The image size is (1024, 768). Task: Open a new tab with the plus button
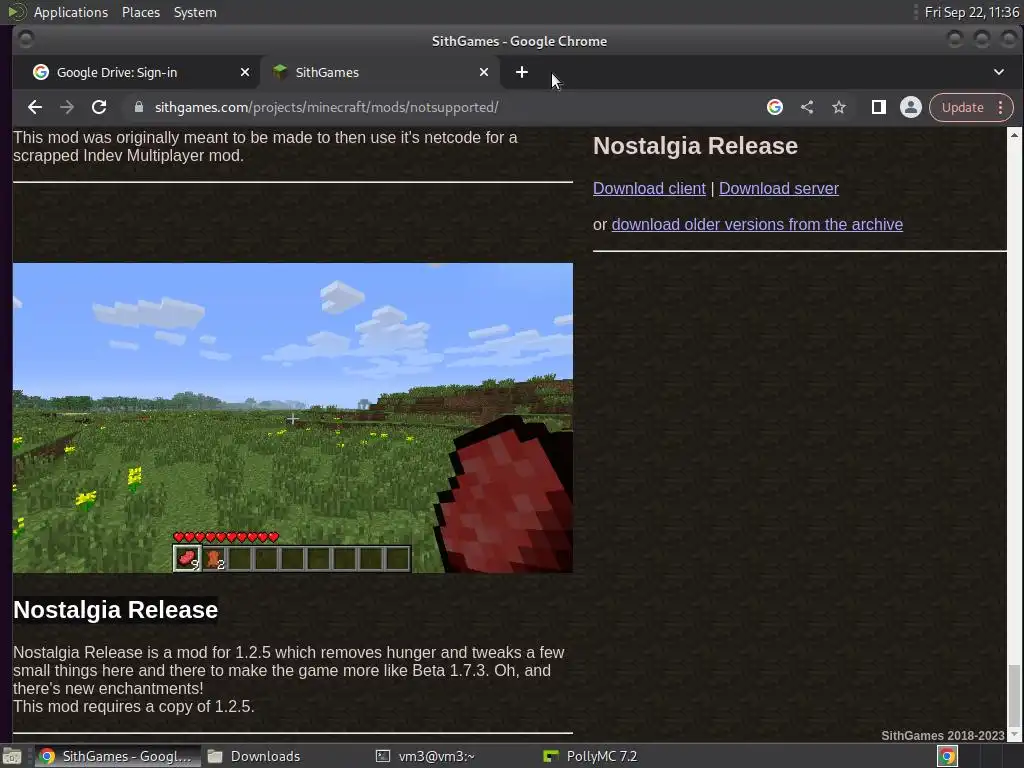coord(521,72)
